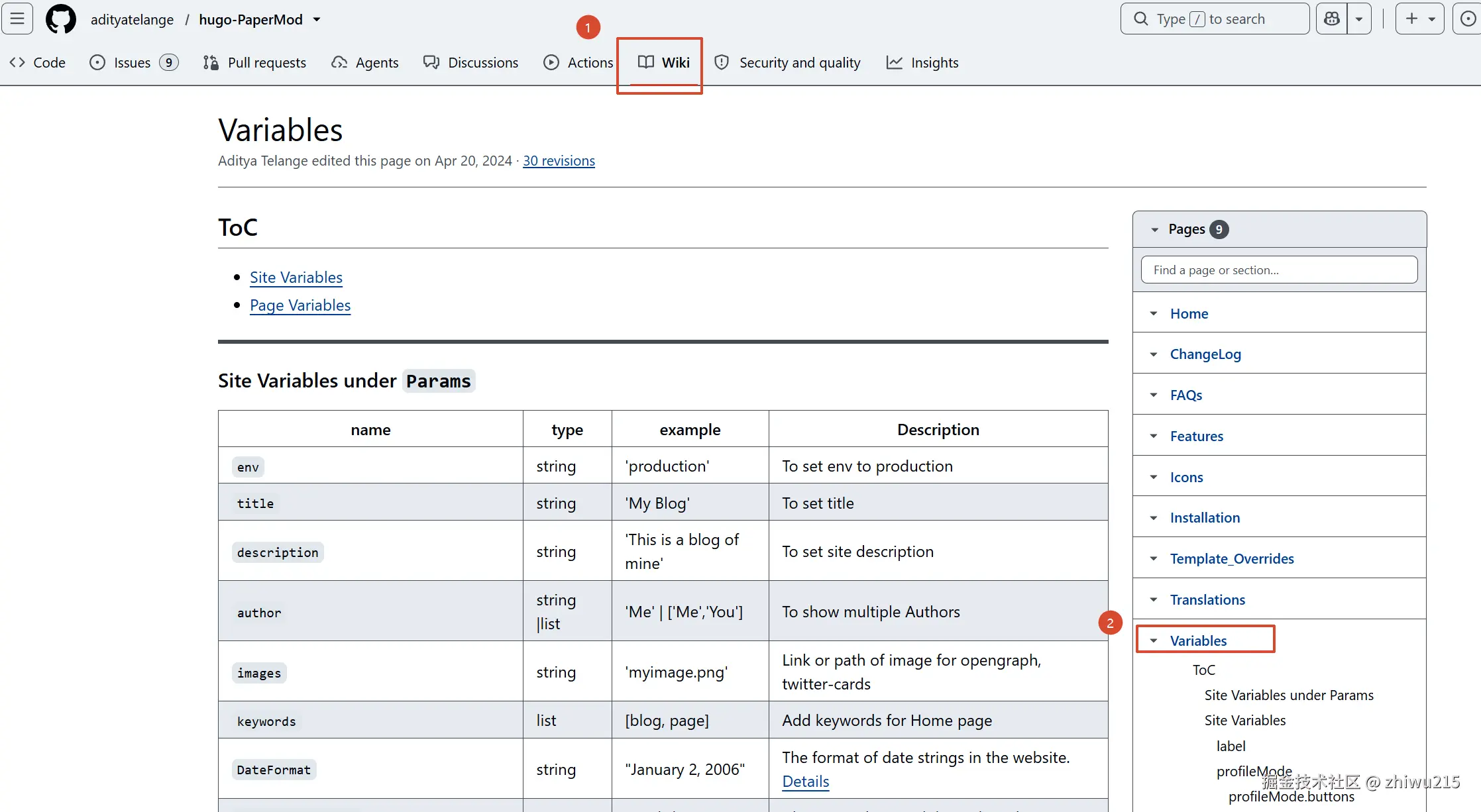Screen dimensions: 1481x812
Task: Click the title variable name cell
Action: pos(370,503)
